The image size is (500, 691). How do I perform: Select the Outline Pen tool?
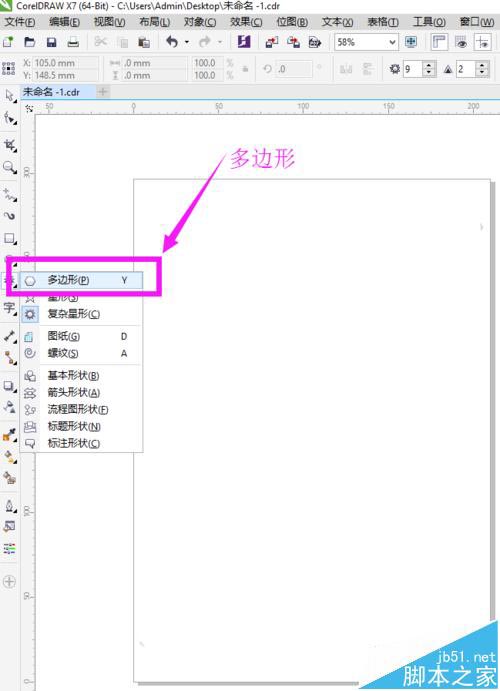pyautogui.click(x=9, y=506)
